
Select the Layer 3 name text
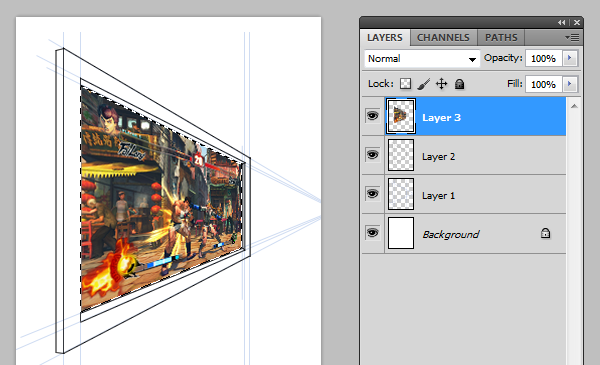441,117
